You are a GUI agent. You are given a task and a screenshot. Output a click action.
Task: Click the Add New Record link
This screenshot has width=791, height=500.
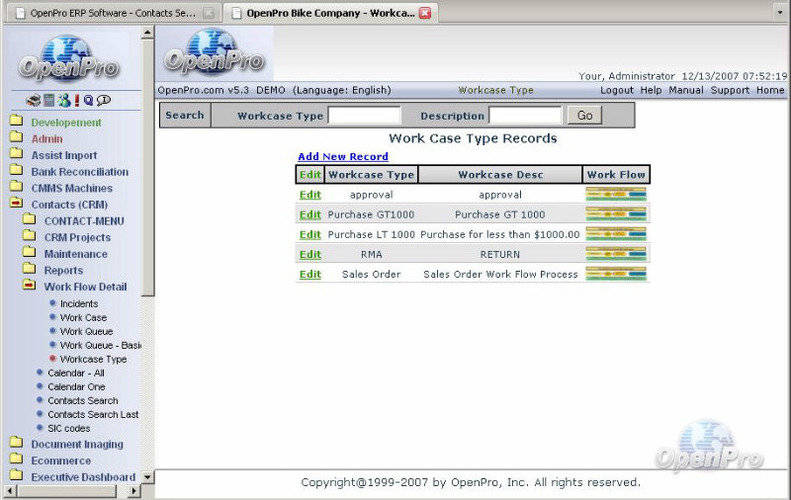click(x=343, y=157)
